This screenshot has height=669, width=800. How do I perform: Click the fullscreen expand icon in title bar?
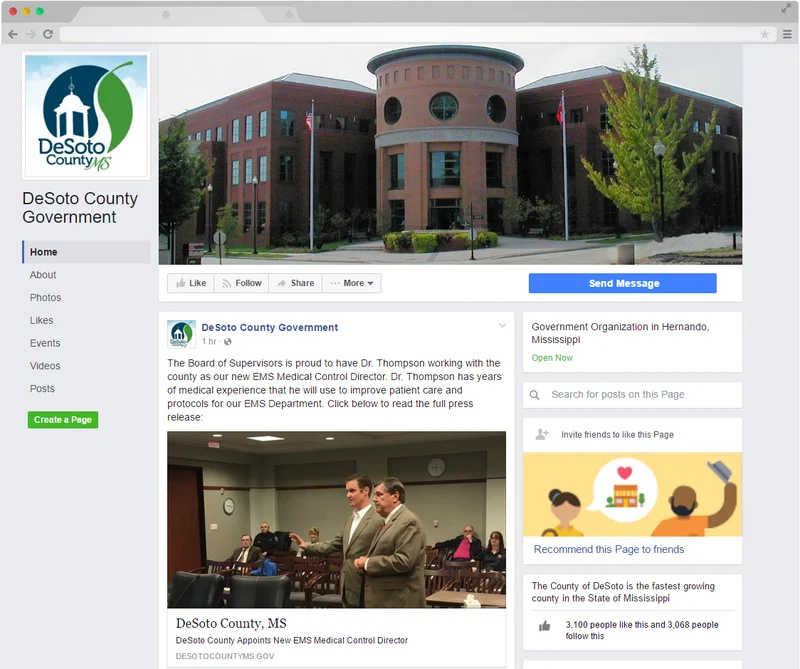click(786, 9)
